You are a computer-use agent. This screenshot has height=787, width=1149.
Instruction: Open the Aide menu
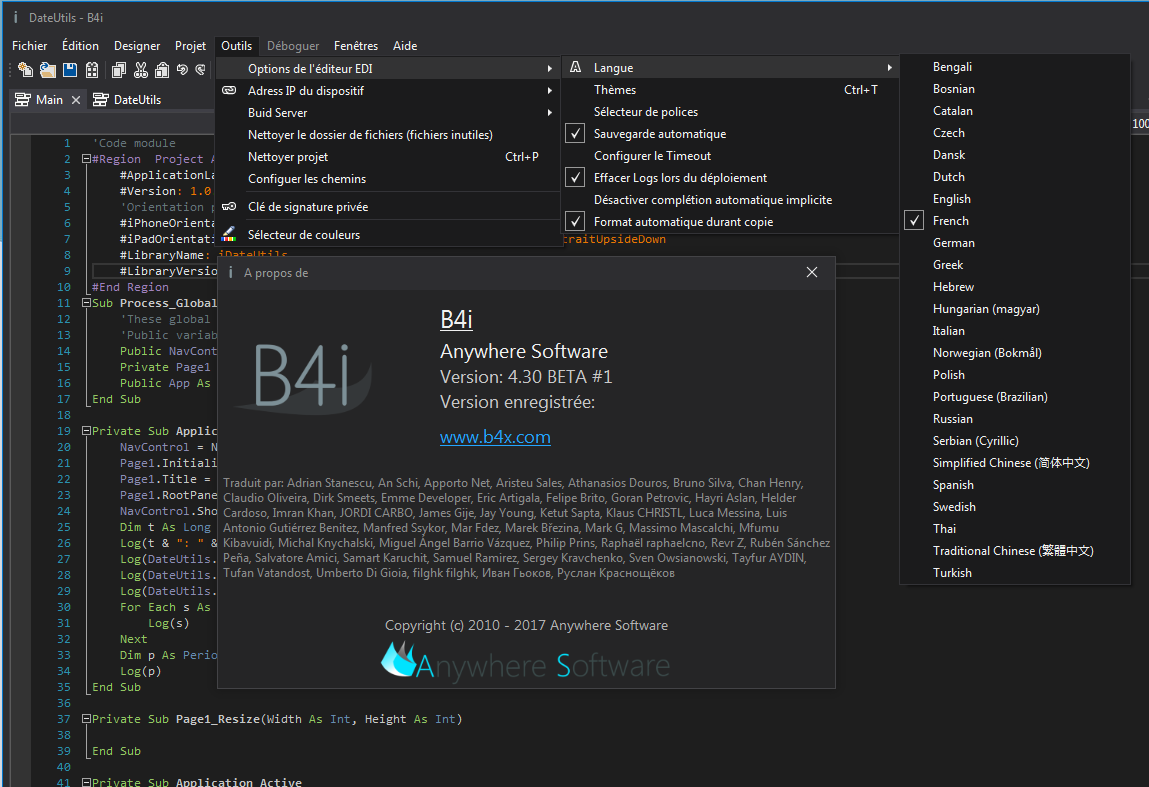(405, 45)
